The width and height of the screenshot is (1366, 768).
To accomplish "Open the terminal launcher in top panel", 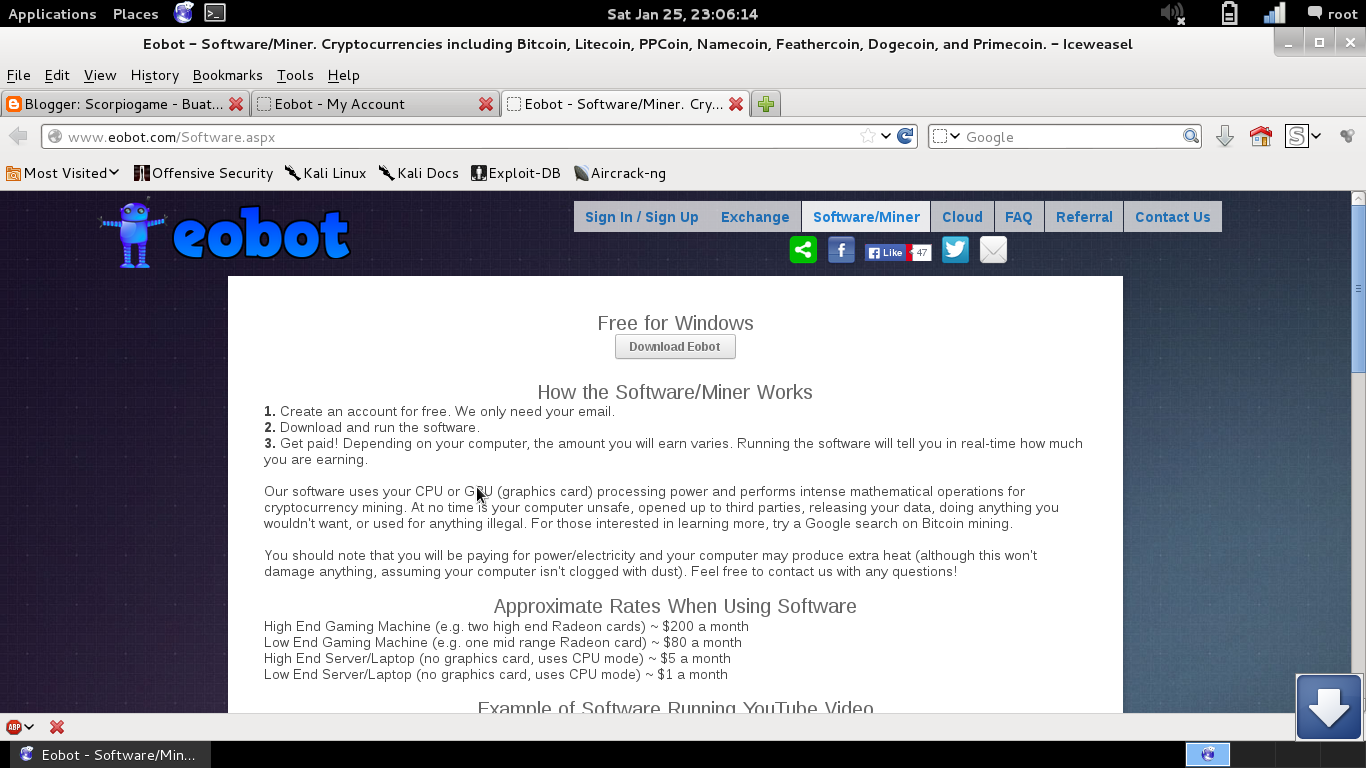I will (x=214, y=13).
